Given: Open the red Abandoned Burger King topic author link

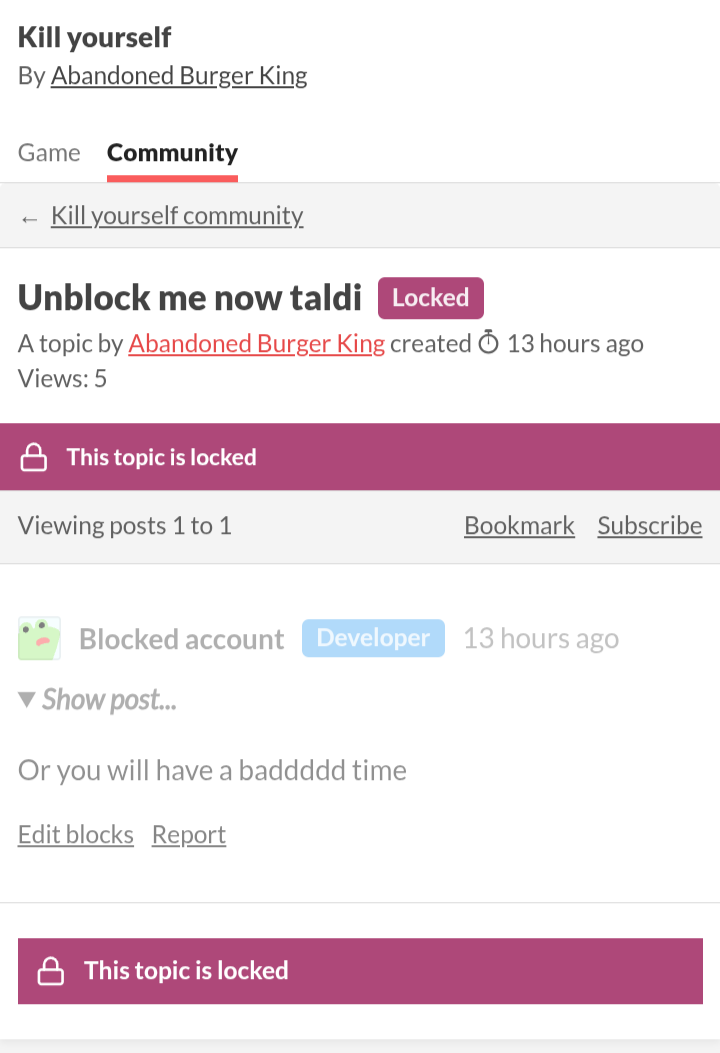Looking at the screenshot, I should tap(256, 344).
